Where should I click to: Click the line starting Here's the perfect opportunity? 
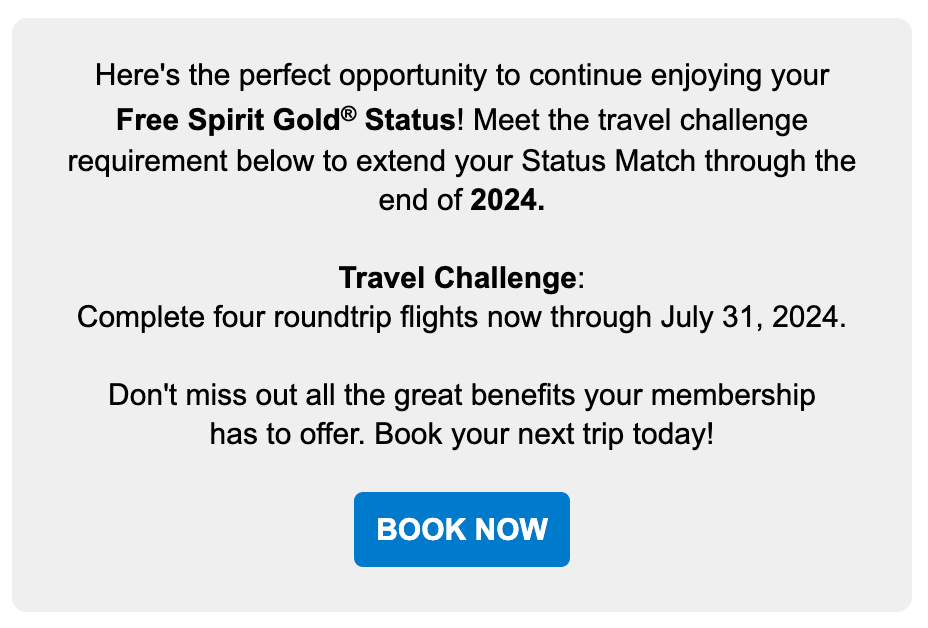click(x=462, y=76)
